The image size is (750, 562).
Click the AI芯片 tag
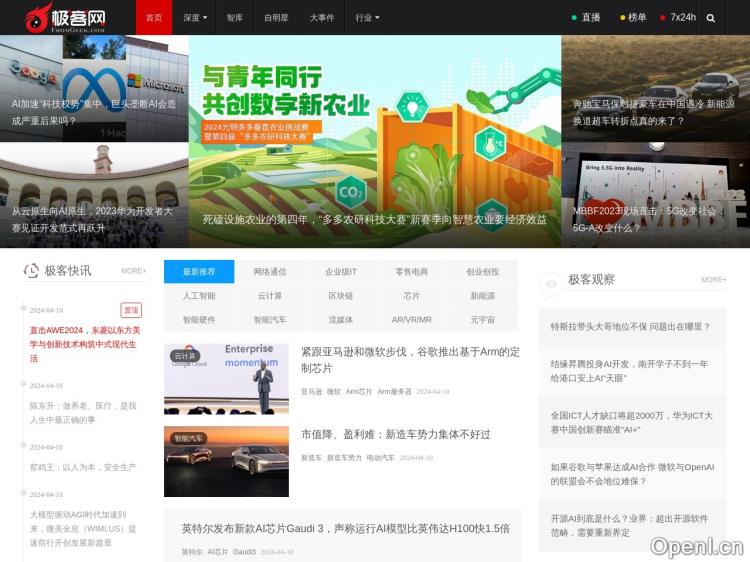click(x=218, y=551)
